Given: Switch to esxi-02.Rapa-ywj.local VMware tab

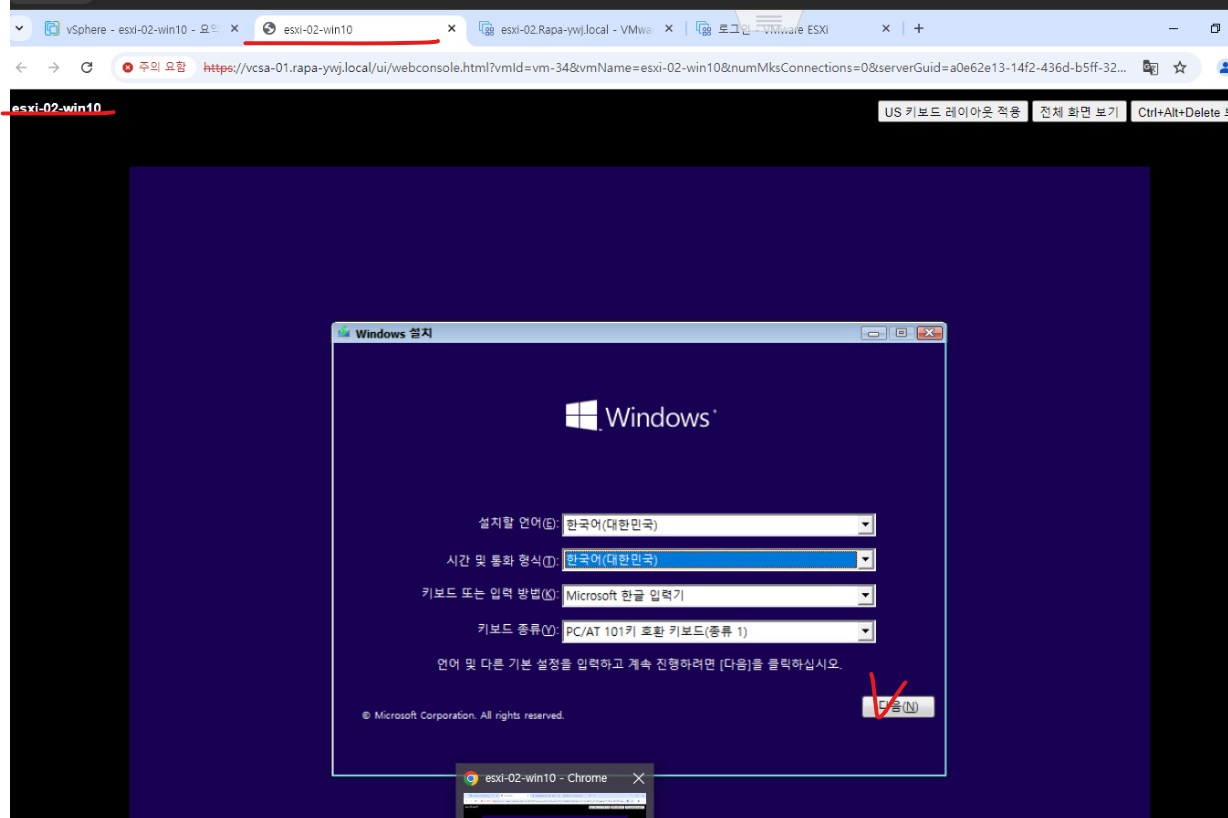Looking at the screenshot, I should (574, 29).
